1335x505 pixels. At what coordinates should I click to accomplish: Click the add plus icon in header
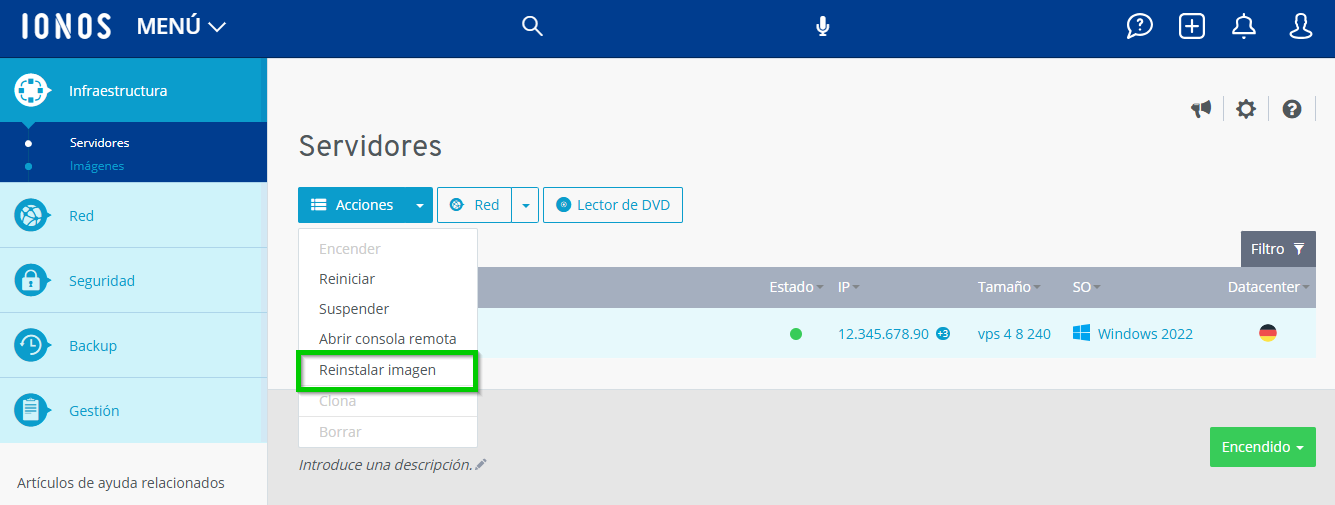(1191, 27)
